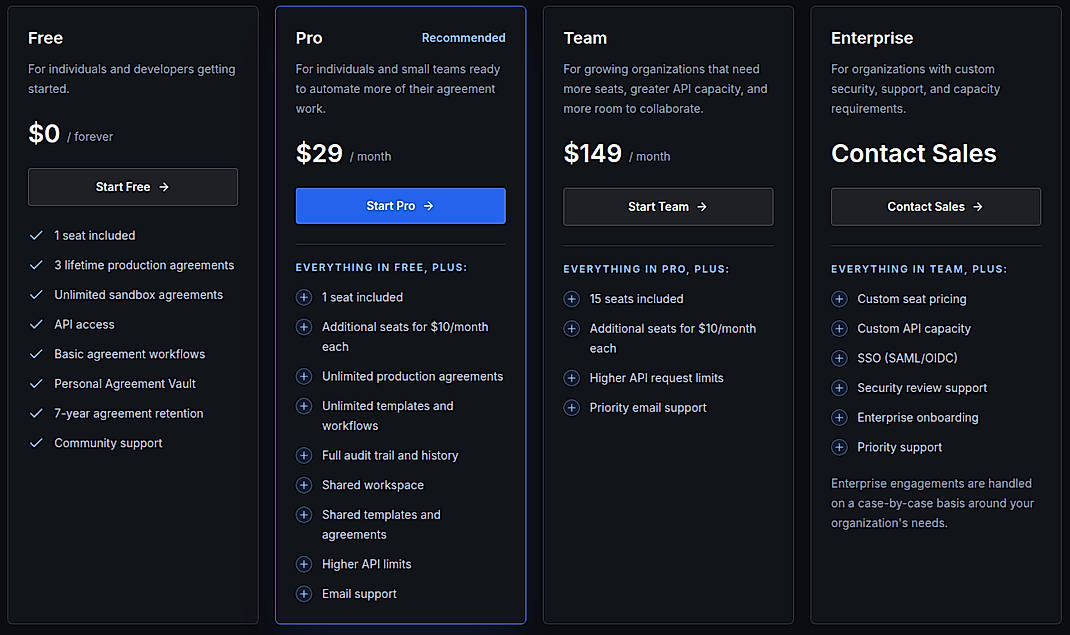Click Team plan description about growing organizations
Viewport: 1070px width, 635px height.
[x=665, y=89]
